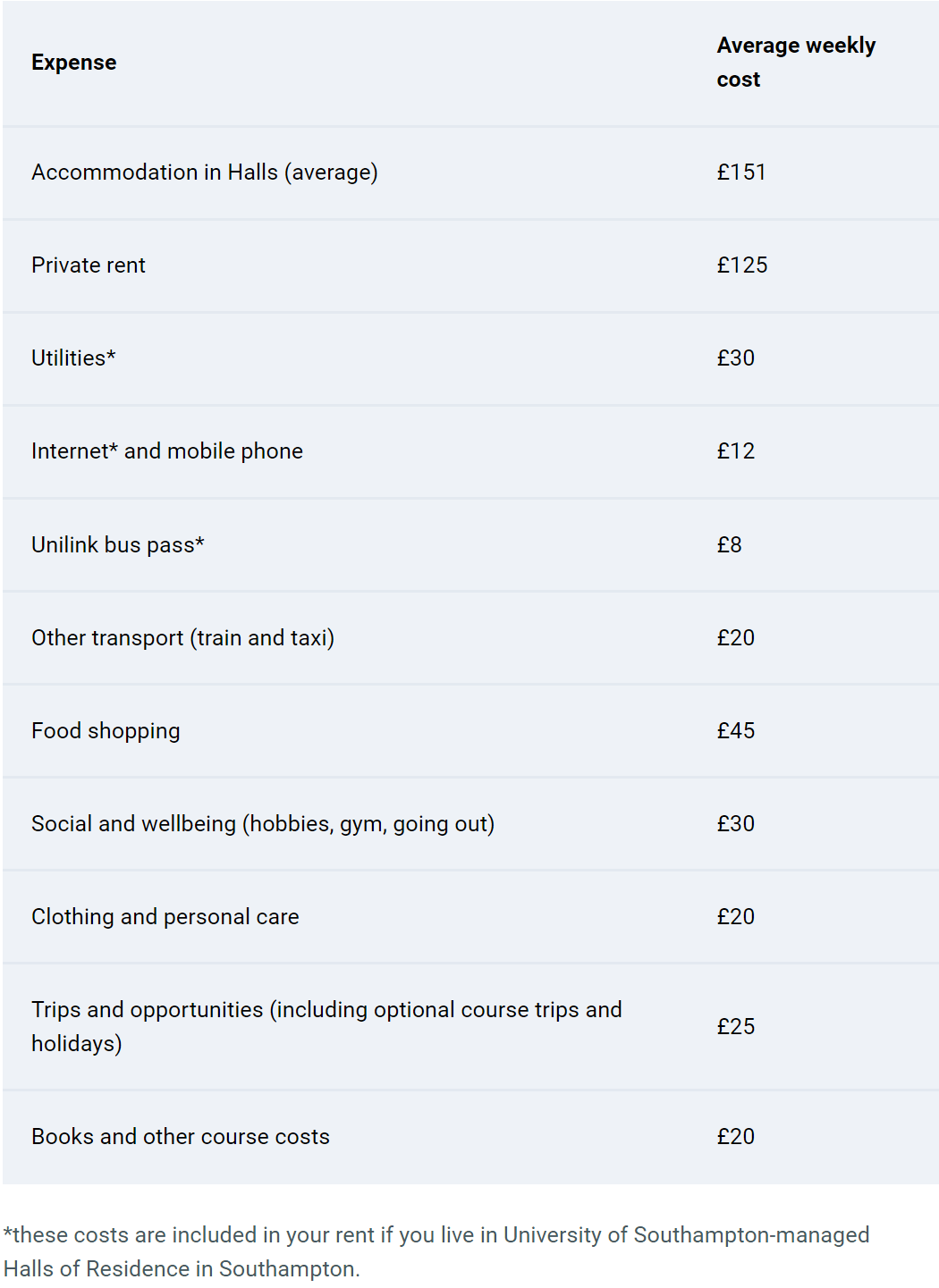This screenshot has width=939, height=1288.
Task: Select Internet* and mobile phone text
Action: 167,451
